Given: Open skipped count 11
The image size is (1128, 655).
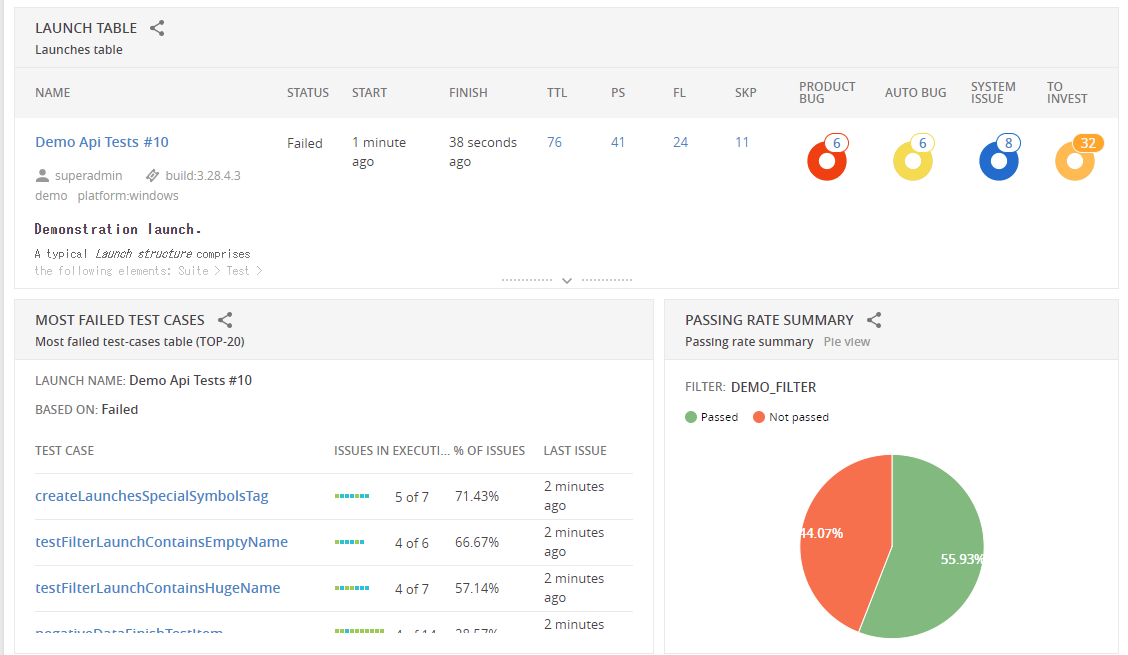Looking at the screenshot, I should [x=742, y=142].
